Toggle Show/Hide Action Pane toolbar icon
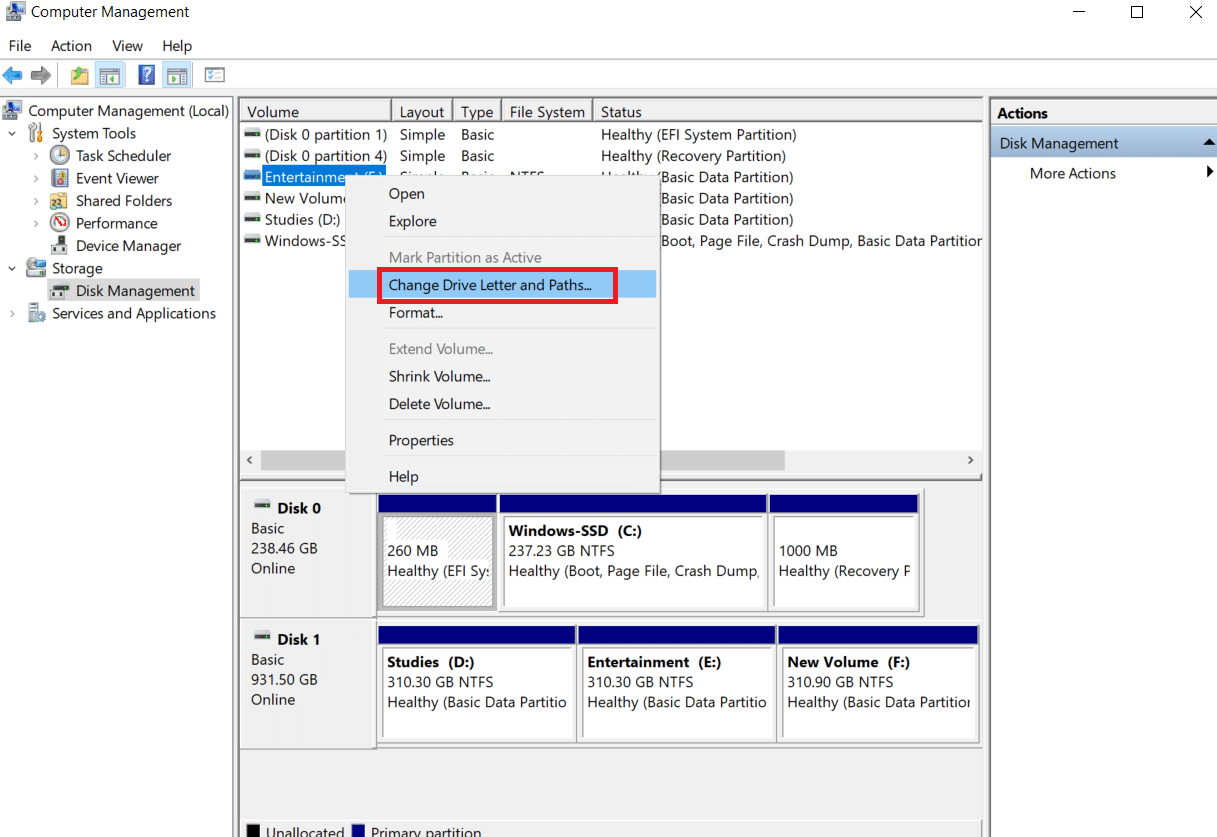 [178, 75]
